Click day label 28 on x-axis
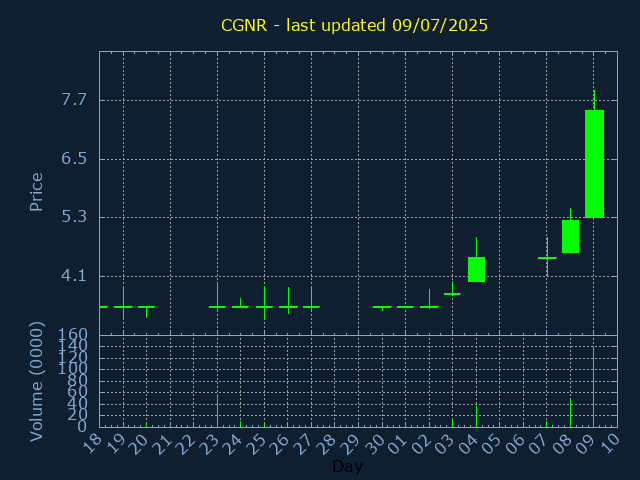The height and width of the screenshot is (480, 640). [x=329, y=444]
